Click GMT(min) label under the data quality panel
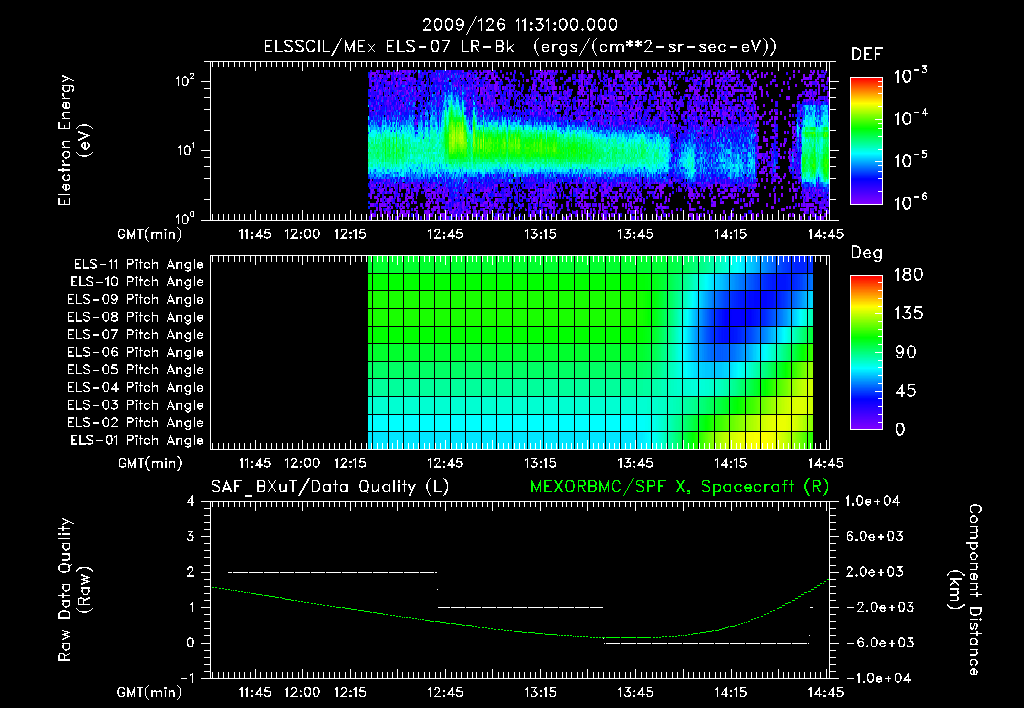 [x=150, y=692]
